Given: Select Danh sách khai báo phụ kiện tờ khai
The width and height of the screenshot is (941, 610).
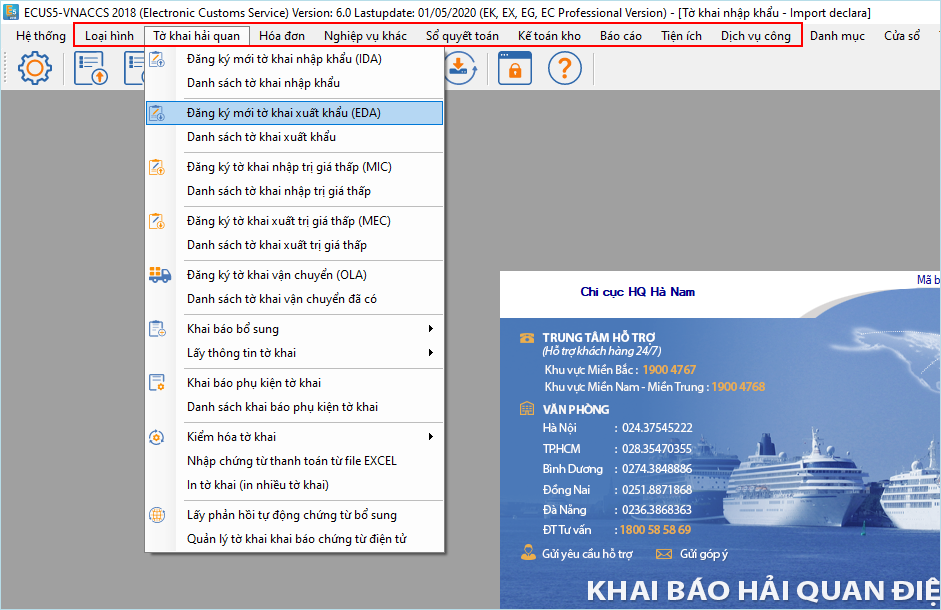Looking at the screenshot, I should 294,407.
